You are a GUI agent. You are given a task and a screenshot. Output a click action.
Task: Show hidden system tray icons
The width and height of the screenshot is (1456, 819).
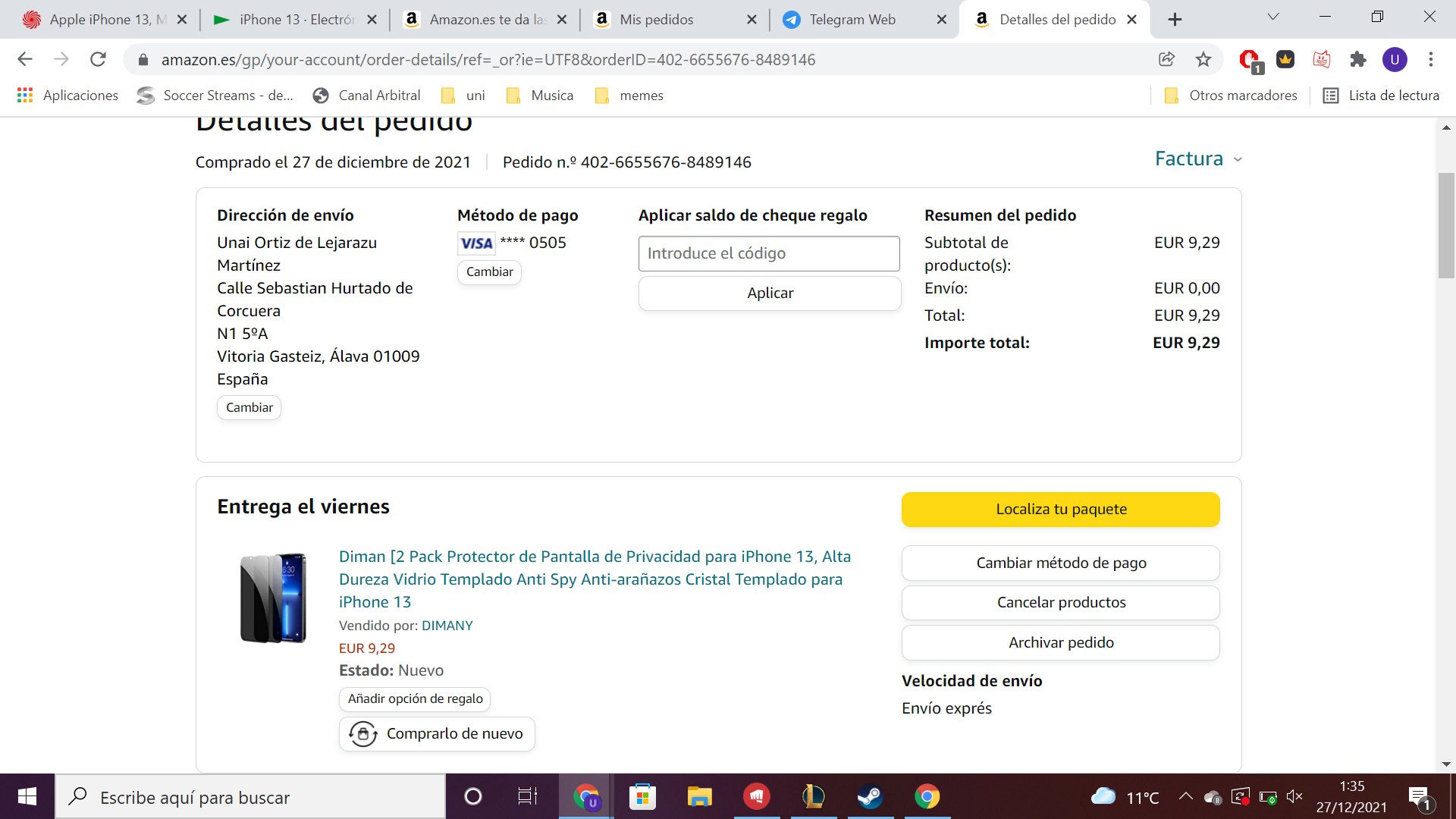pos(1185,796)
